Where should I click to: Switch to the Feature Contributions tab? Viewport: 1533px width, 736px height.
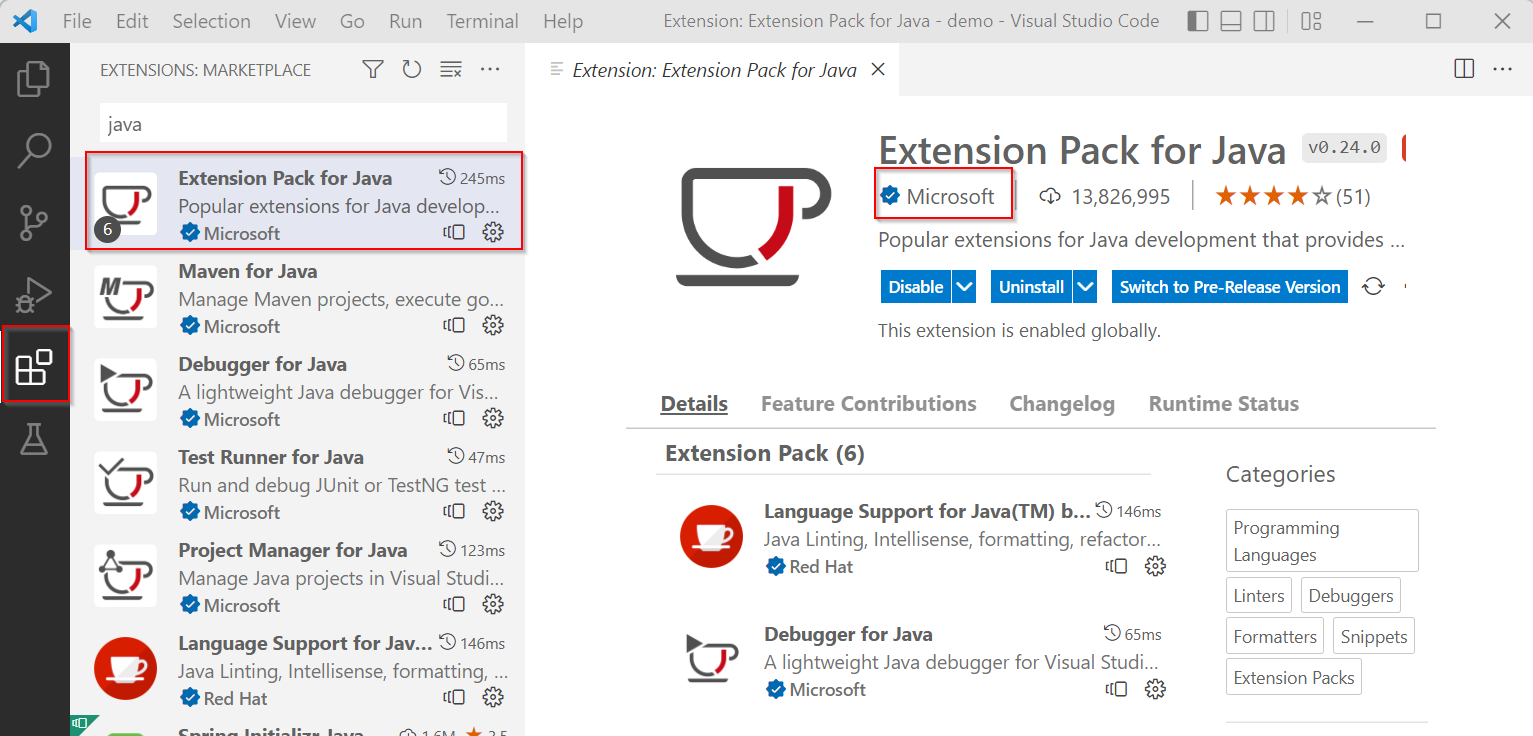coord(869,404)
